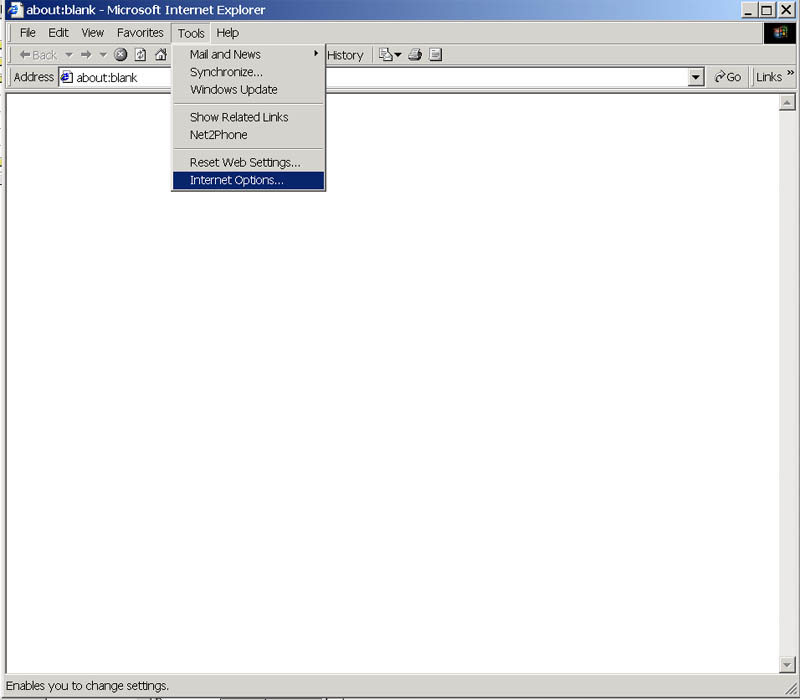
Task: Click the Address label on the address bar
Action: point(34,77)
